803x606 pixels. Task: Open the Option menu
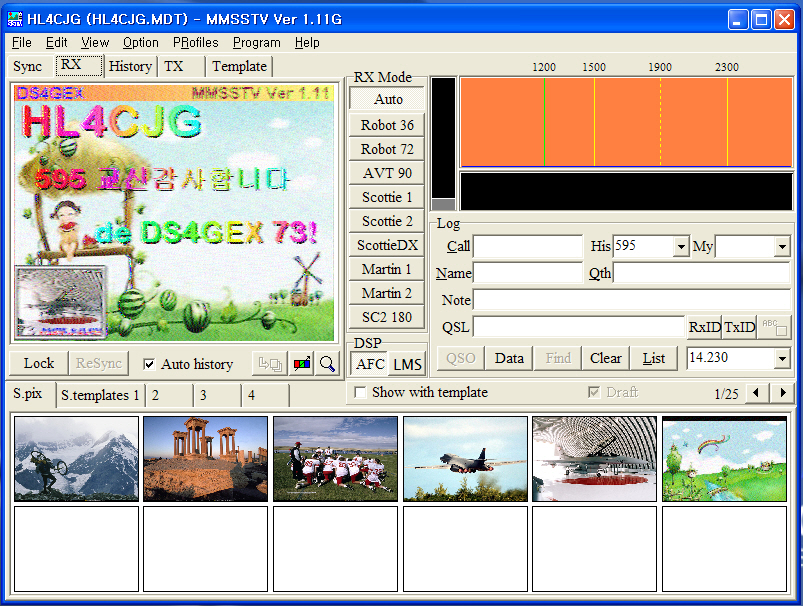coord(140,43)
